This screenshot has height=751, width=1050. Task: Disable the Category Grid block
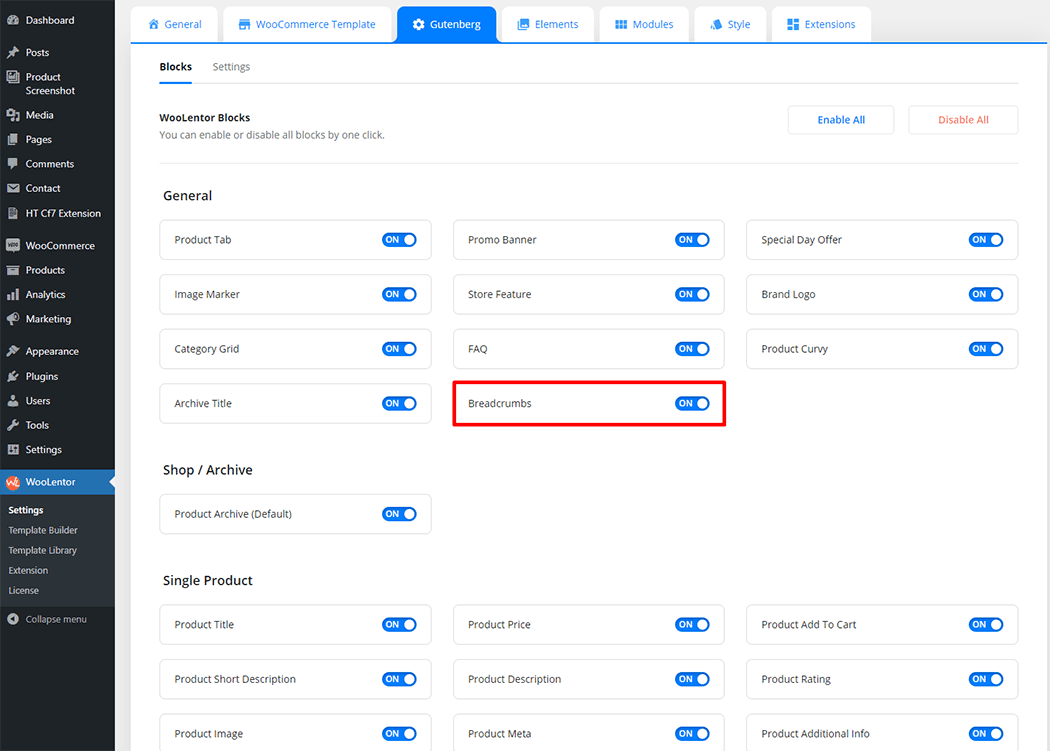pos(399,349)
